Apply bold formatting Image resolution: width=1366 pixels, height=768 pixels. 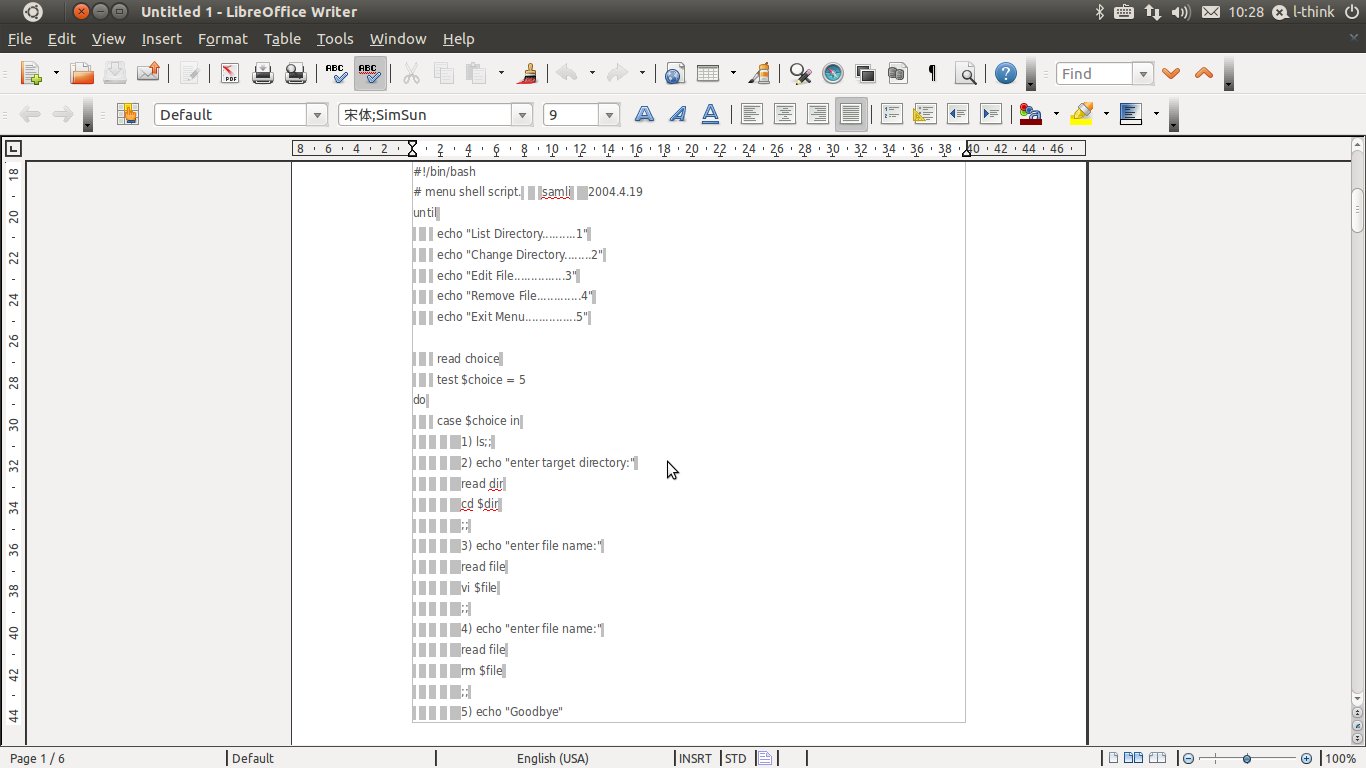click(644, 114)
